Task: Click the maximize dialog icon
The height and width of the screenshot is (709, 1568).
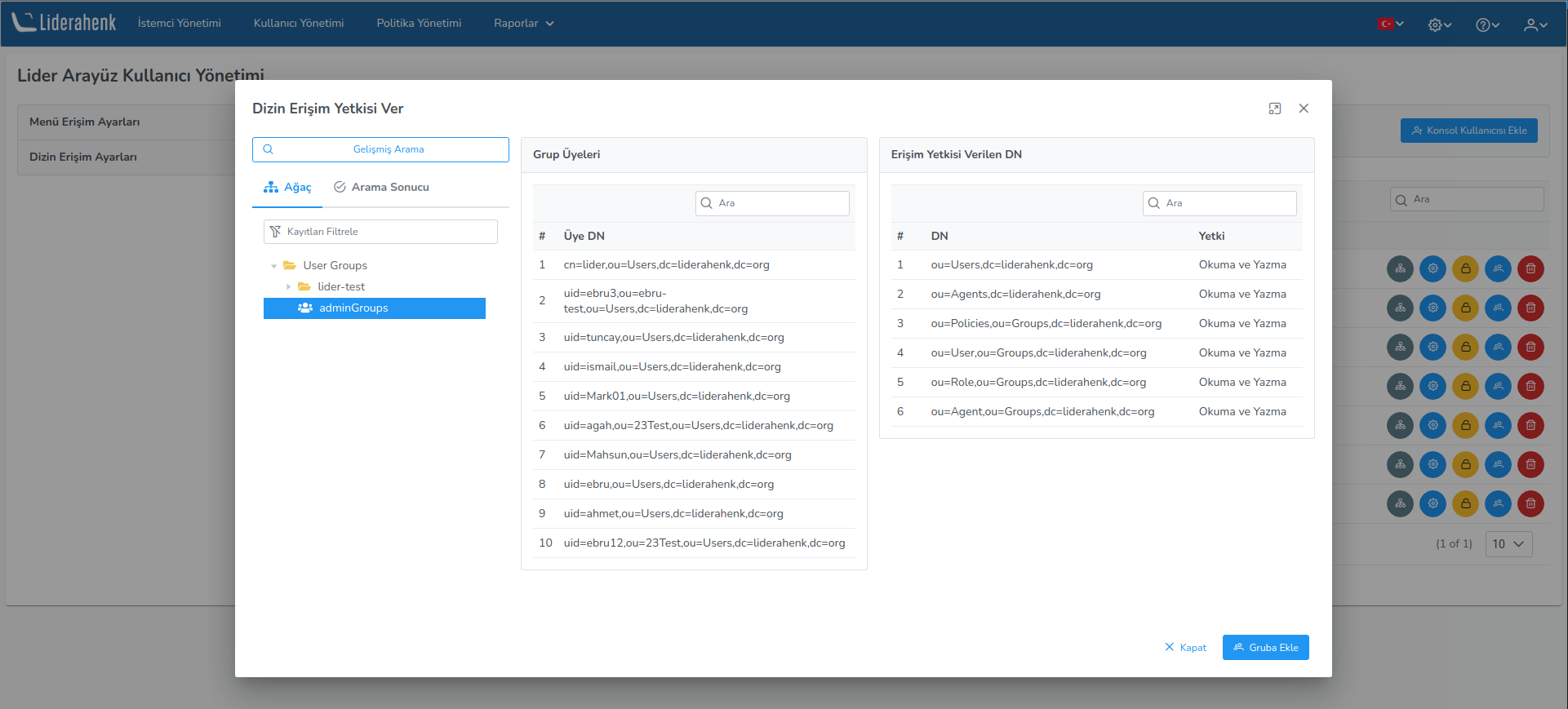Action: 1274,109
